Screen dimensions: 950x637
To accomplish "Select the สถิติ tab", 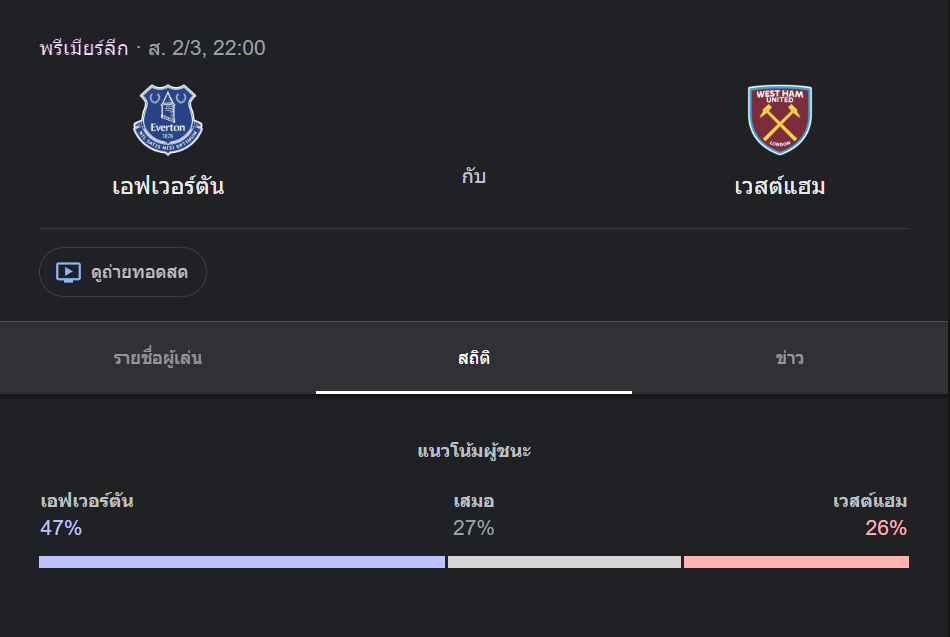I will (x=474, y=358).
